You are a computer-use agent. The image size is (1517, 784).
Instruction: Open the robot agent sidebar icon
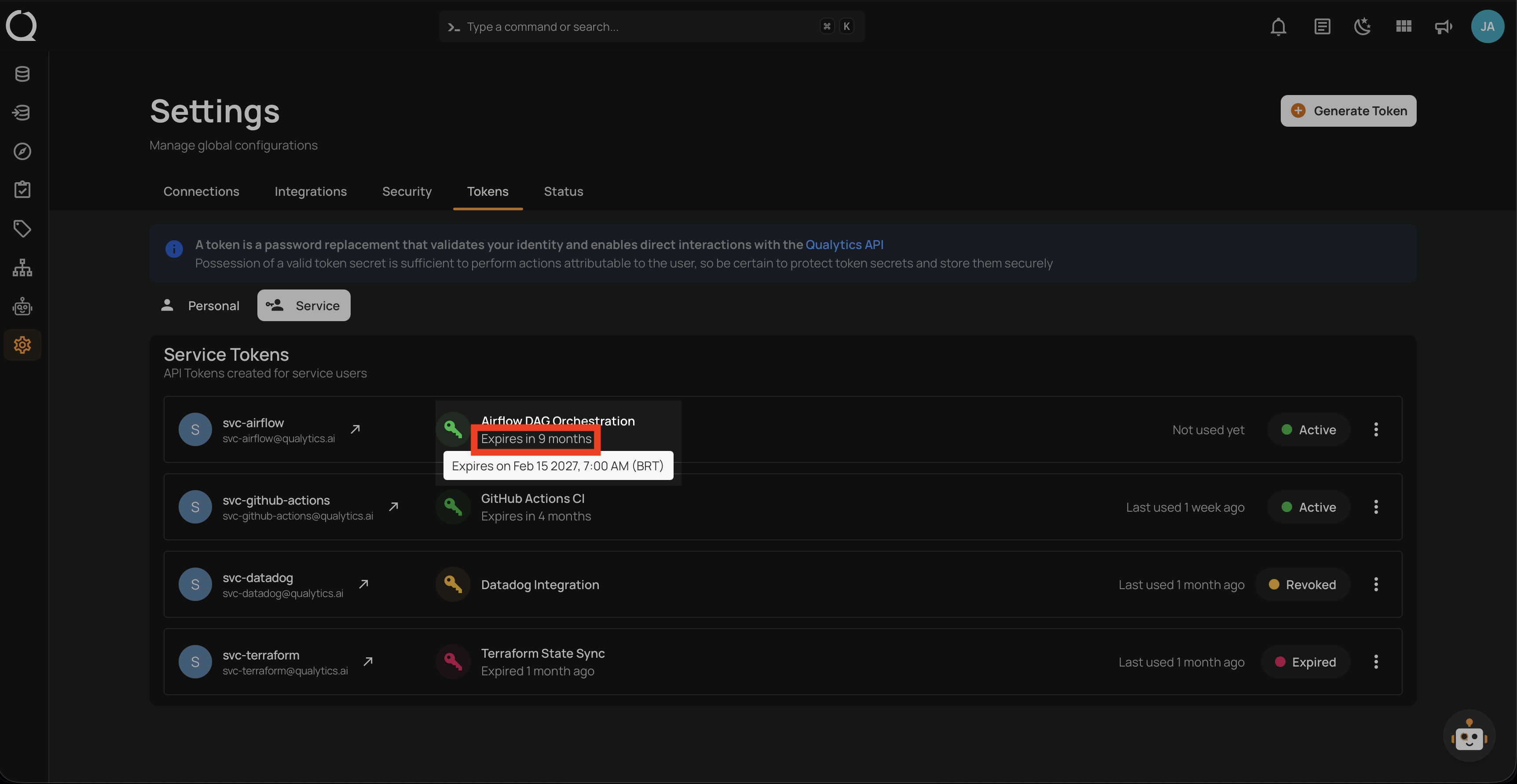pos(22,306)
